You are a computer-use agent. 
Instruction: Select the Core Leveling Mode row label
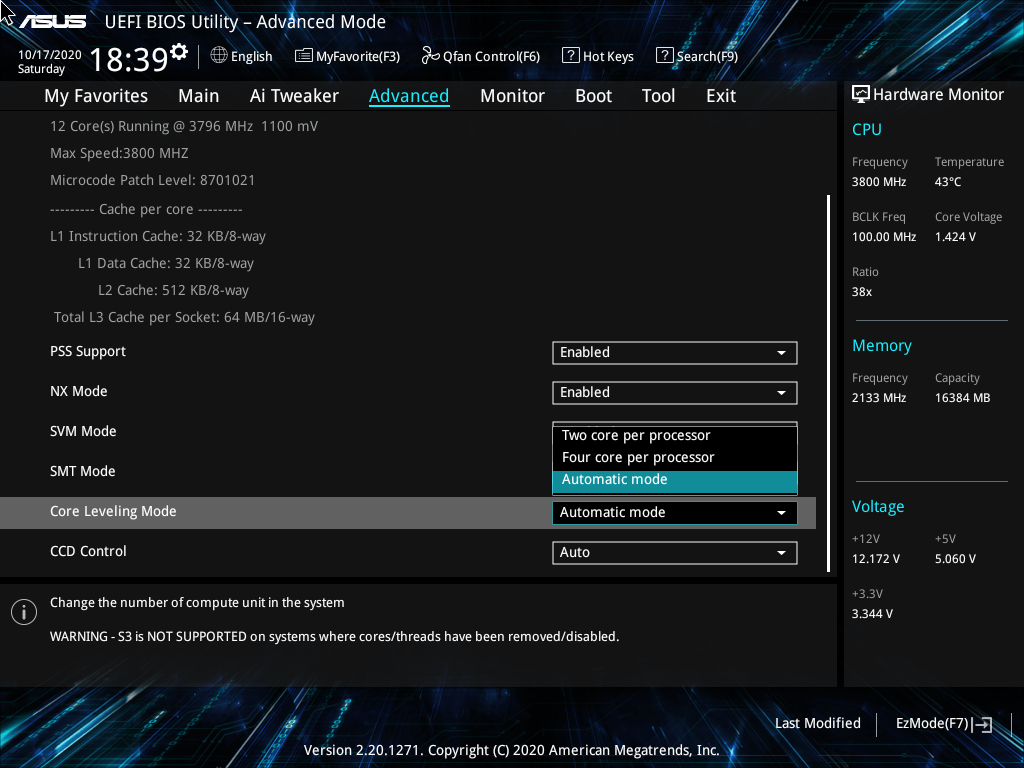tap(113, 511)
